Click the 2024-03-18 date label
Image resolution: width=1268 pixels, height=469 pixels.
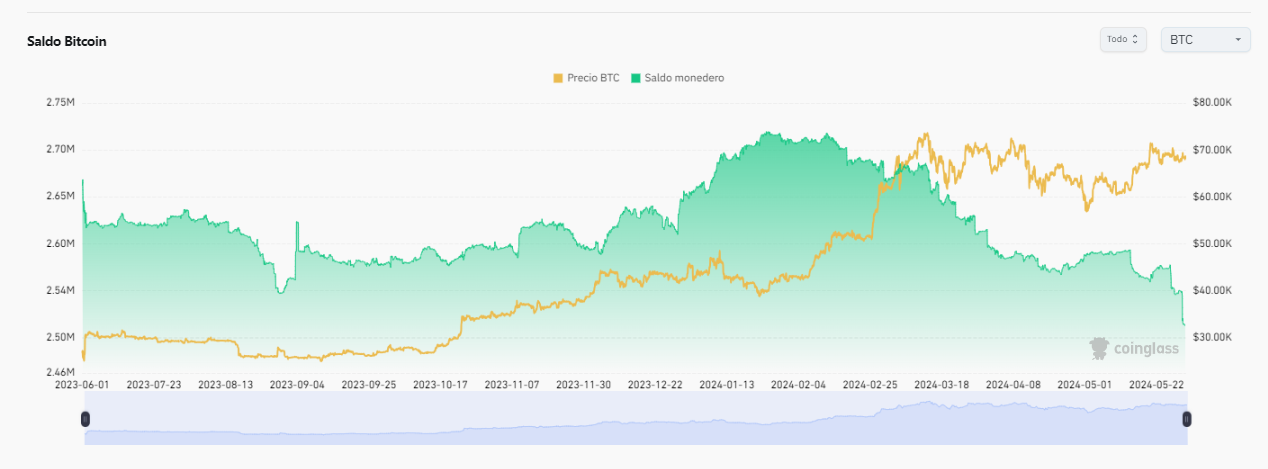click(x=942, y=384)
